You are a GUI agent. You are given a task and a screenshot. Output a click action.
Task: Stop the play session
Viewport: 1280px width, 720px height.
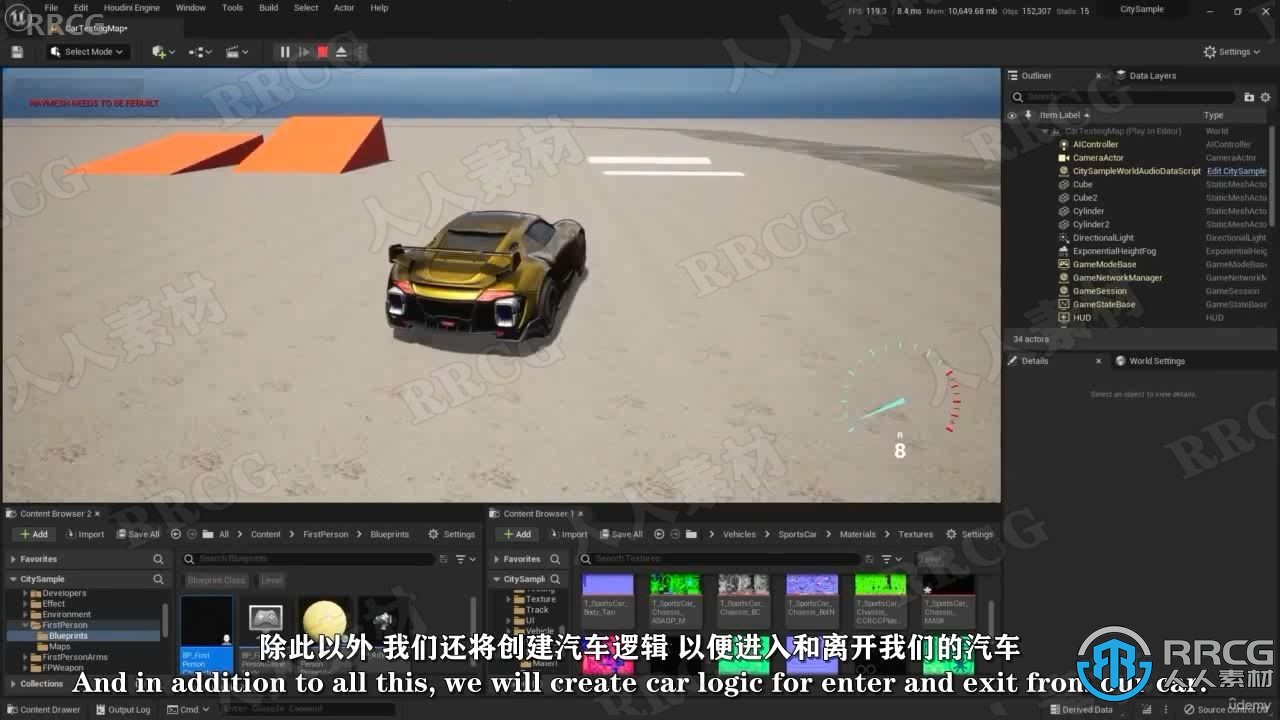[x=323, y=52]
